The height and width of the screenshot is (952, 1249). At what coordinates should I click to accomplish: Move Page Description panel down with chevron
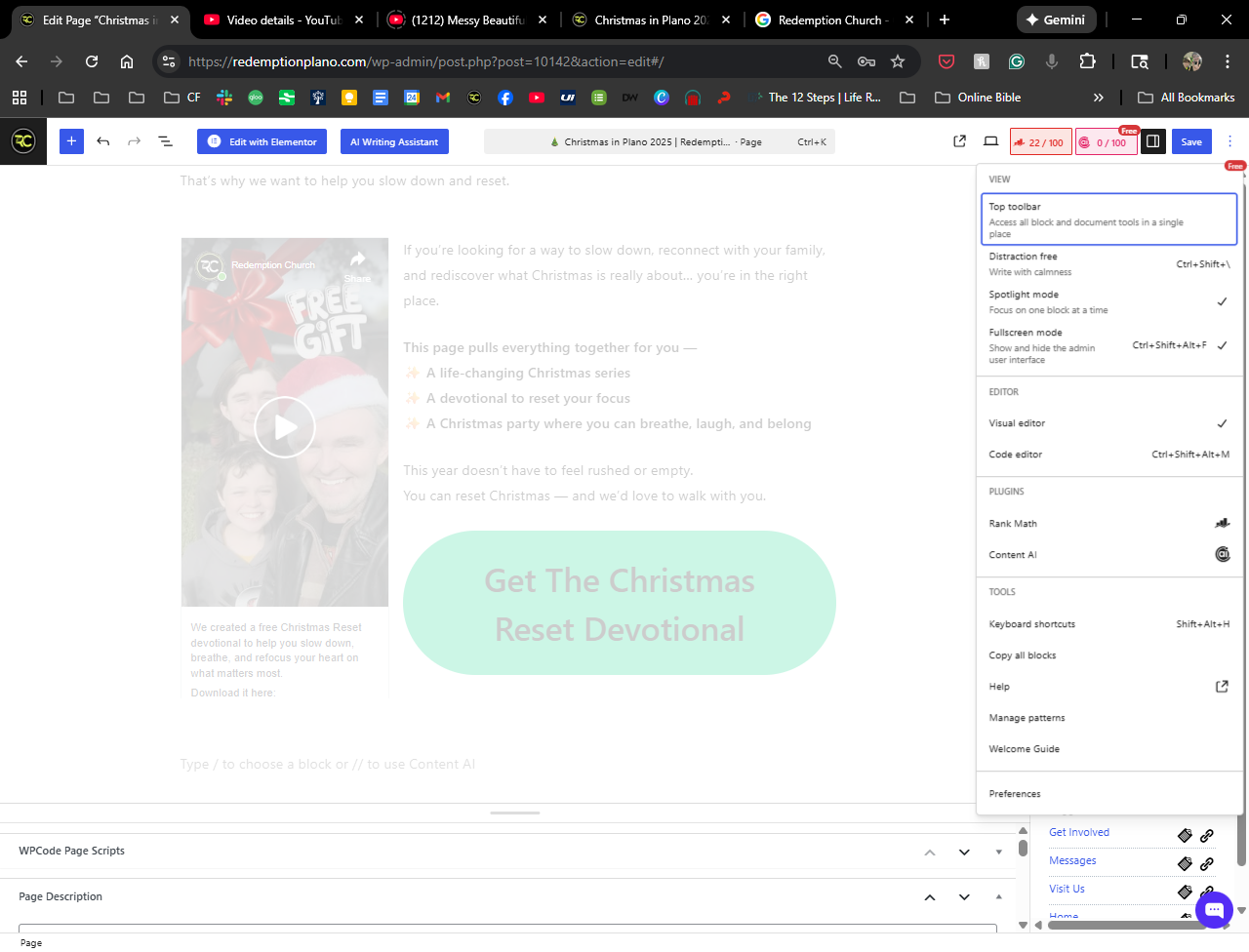click(x=964, y=897)
